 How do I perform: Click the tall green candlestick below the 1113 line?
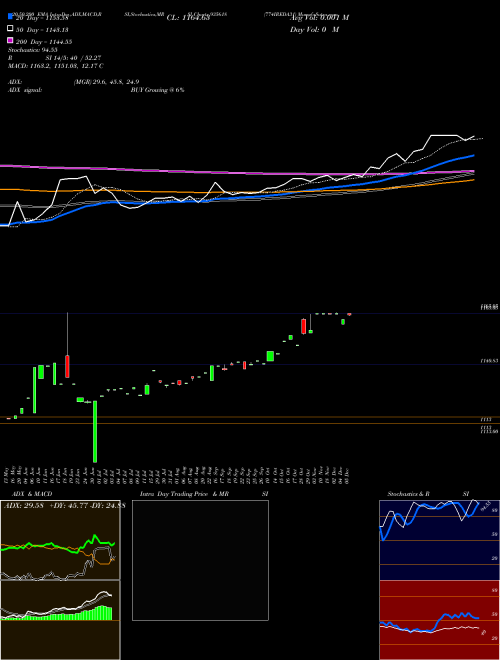pyautogui.click(x=95, y=431)
